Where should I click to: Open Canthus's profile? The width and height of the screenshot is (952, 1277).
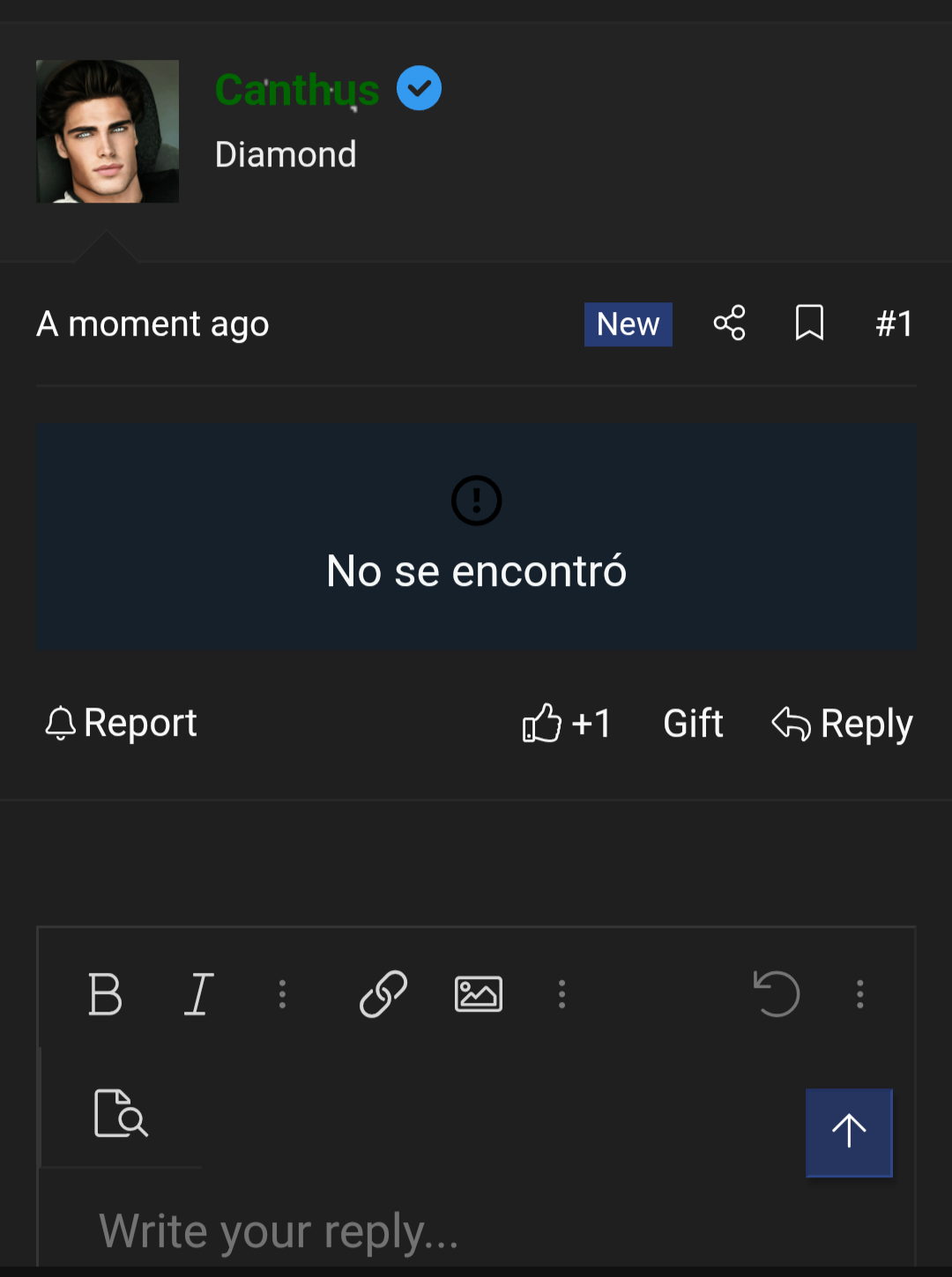click(x=297, y=88)
